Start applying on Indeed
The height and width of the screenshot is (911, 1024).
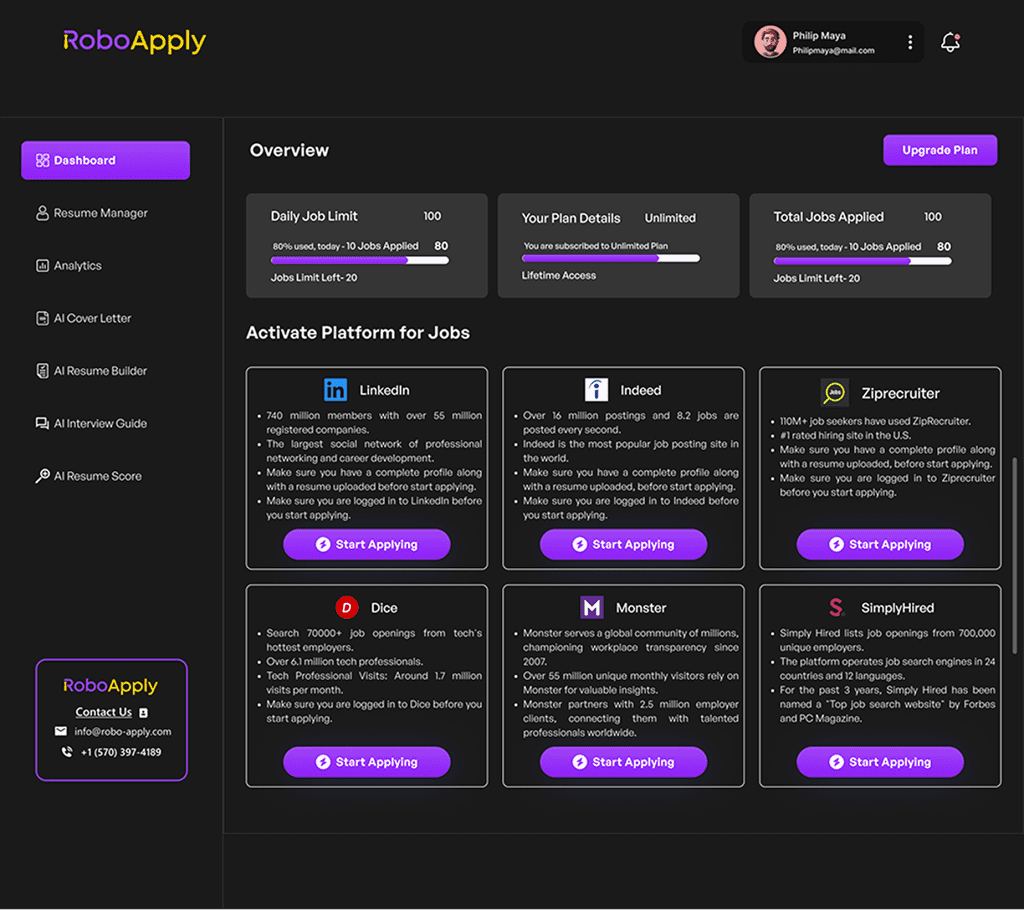(624, 545)
